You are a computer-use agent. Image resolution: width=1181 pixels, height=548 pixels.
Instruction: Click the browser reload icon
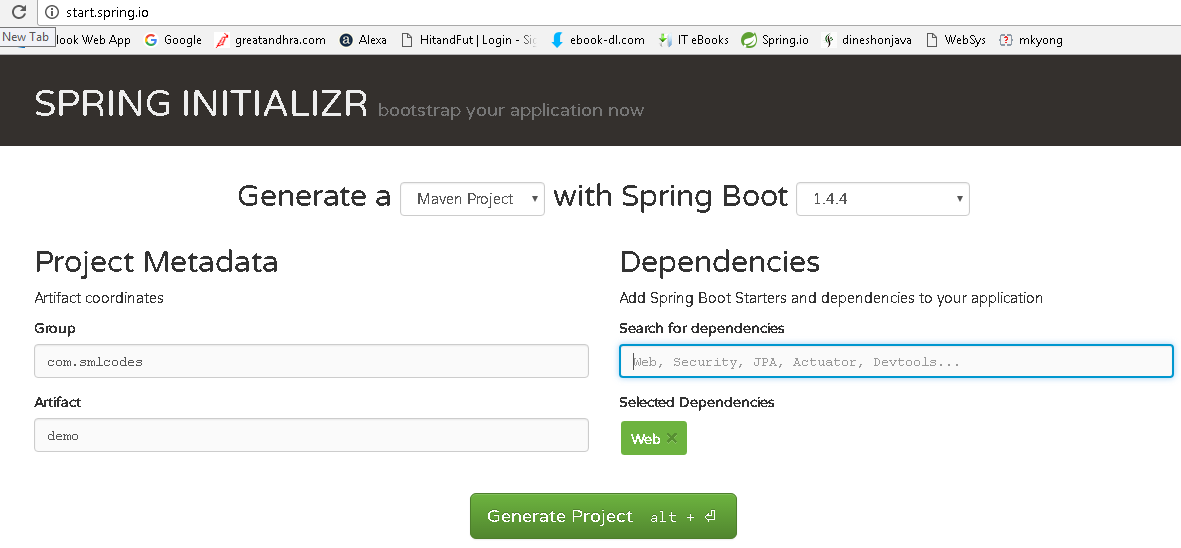coord(18,12)
